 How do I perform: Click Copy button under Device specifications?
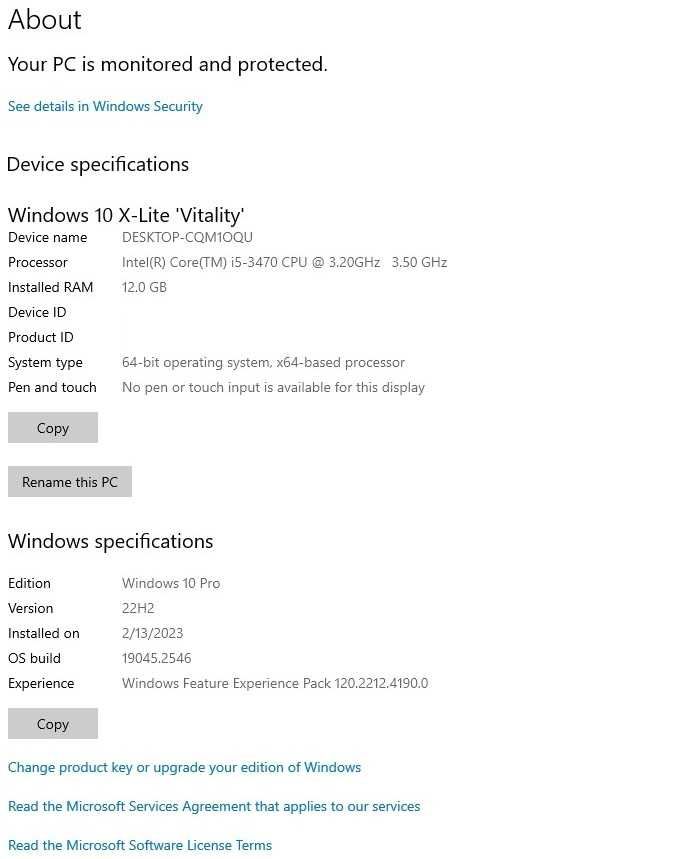[53, 428]
